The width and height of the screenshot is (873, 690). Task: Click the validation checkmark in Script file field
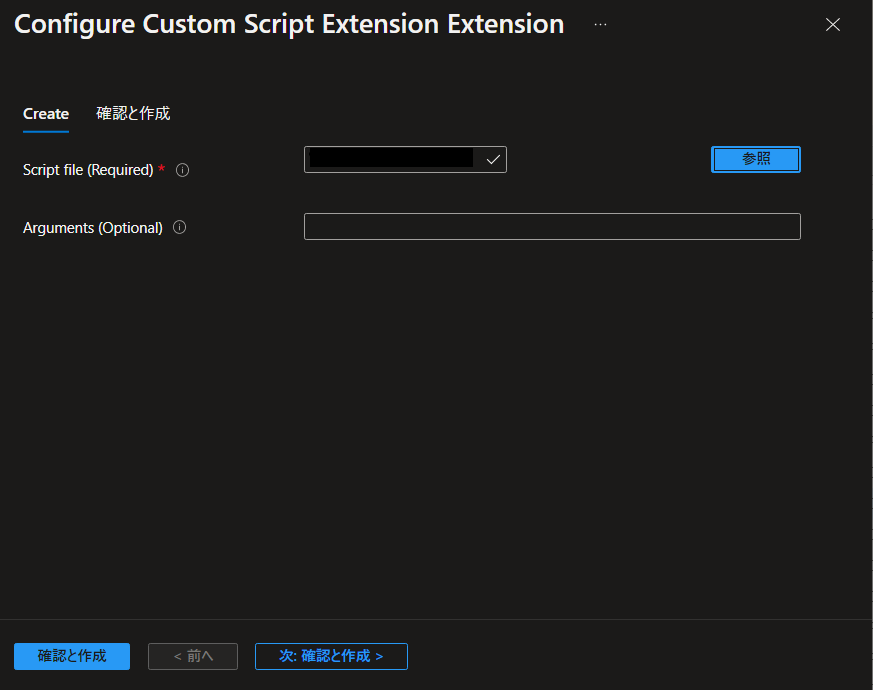click(x=493, y=160)
